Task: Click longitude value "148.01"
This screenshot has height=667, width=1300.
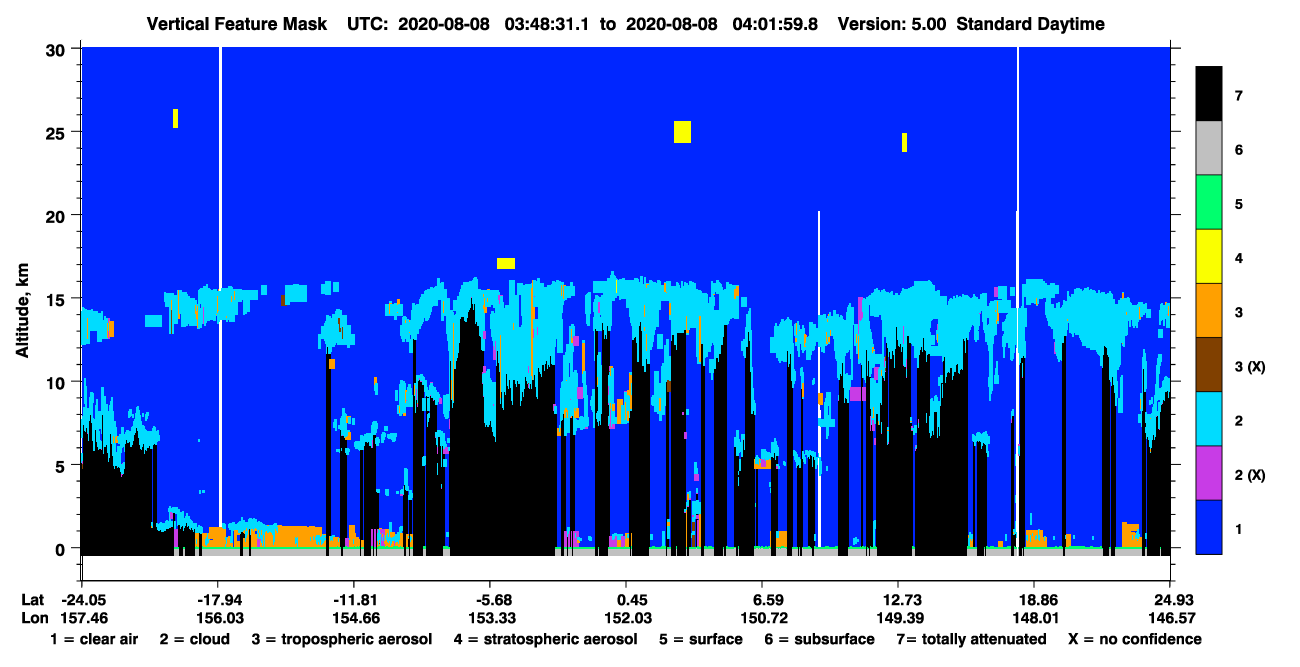Action: pos(1034,618)
